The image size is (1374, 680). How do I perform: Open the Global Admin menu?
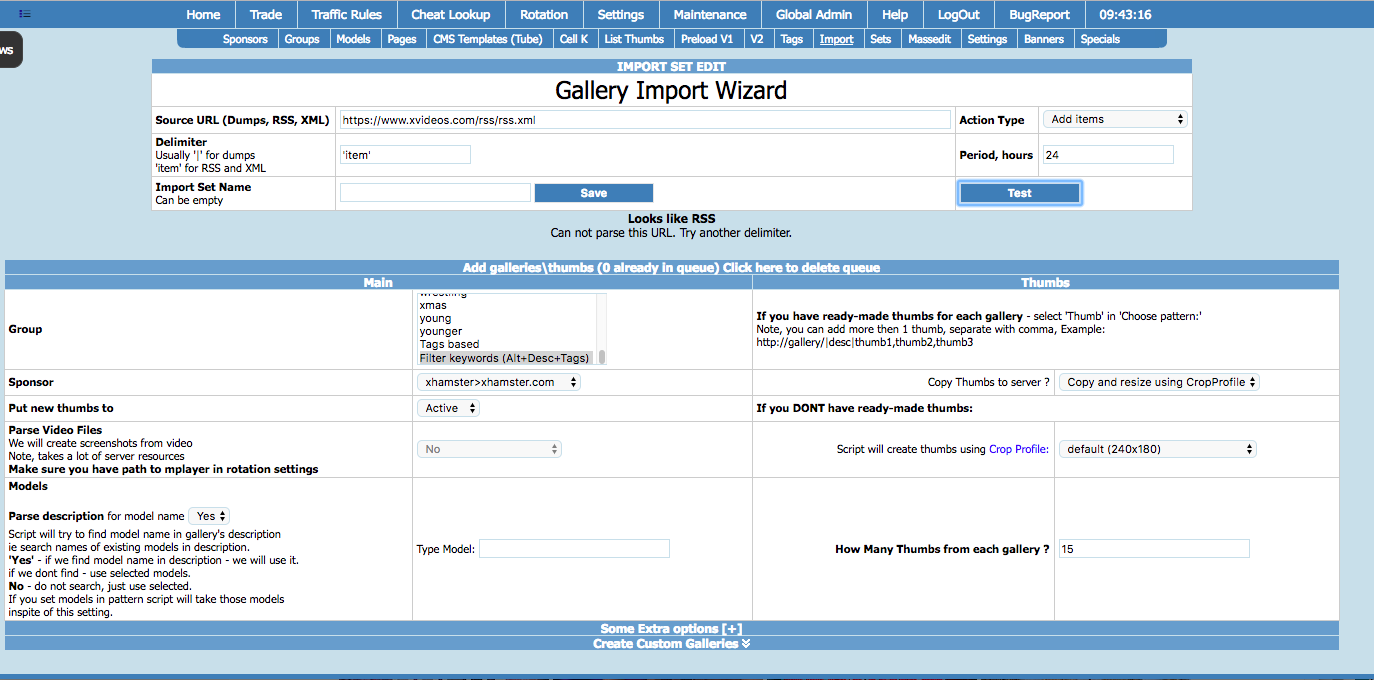pos(814,15)
